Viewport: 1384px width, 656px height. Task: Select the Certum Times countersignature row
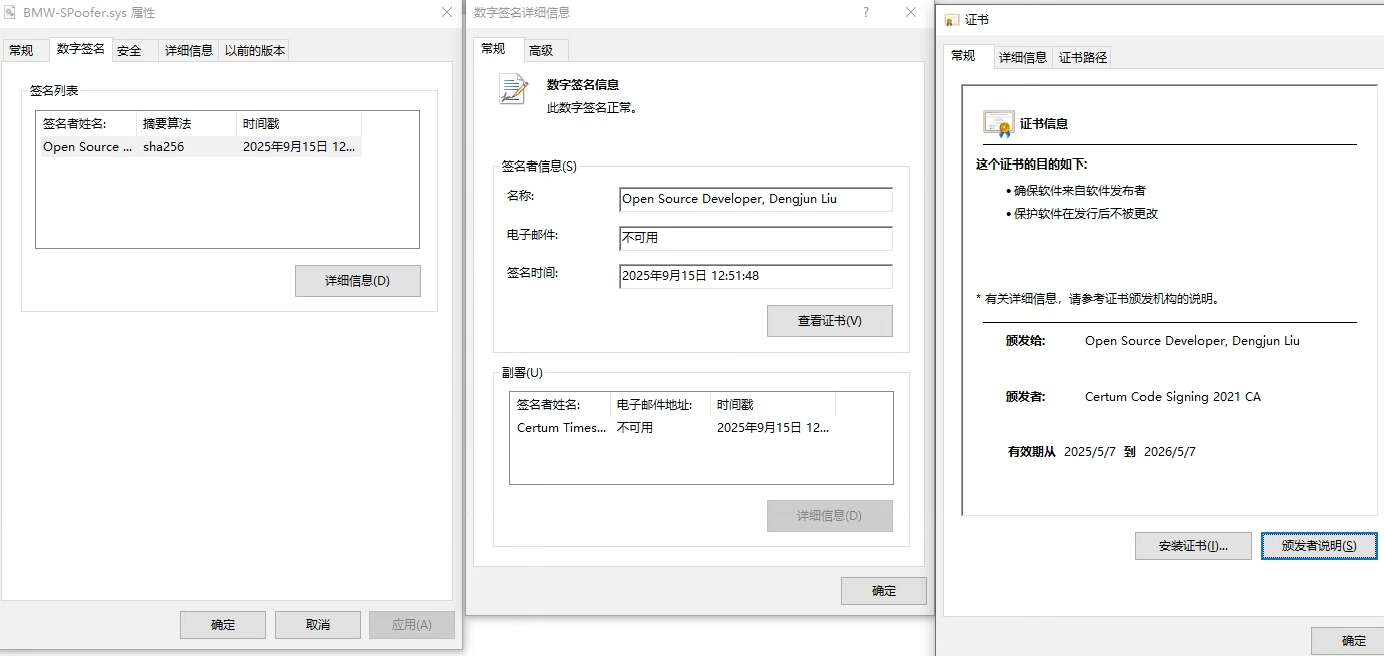[x=673, y=427]
